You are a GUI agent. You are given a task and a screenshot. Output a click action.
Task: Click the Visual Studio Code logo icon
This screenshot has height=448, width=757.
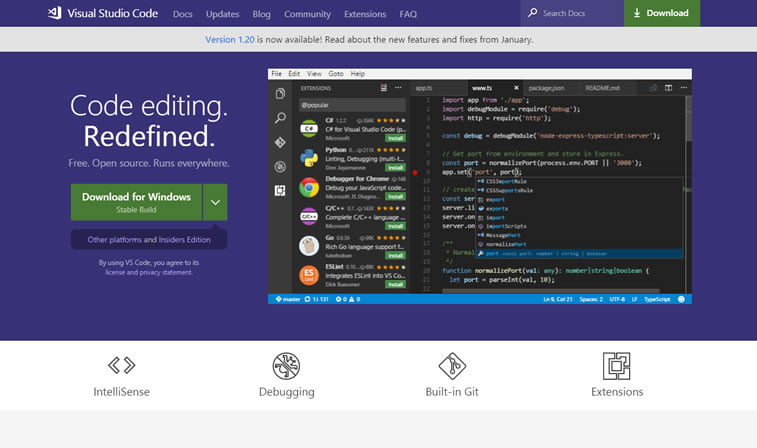(x=55, y=13)
